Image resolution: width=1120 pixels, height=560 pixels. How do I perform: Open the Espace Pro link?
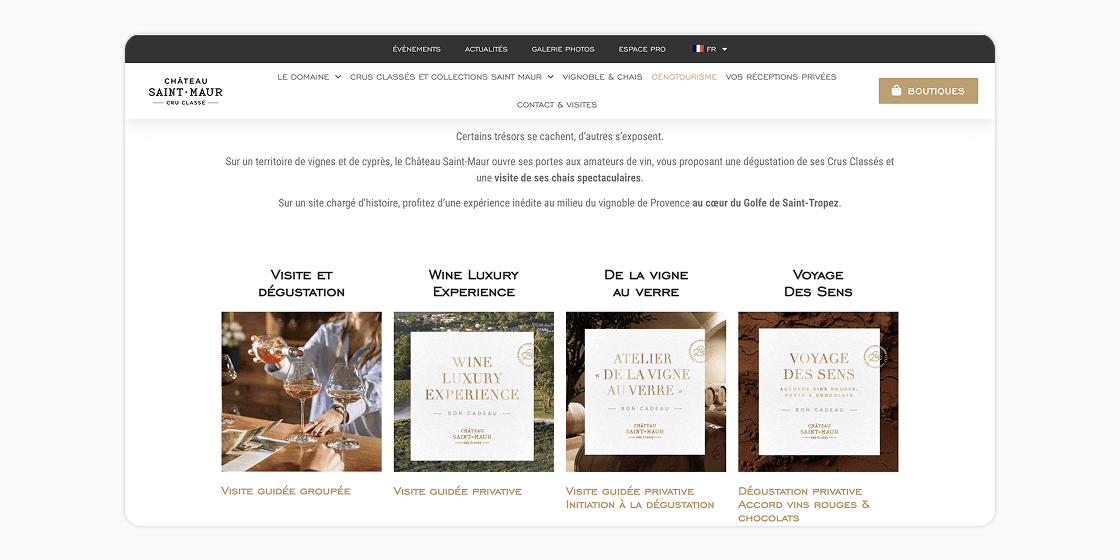point(642,49)
